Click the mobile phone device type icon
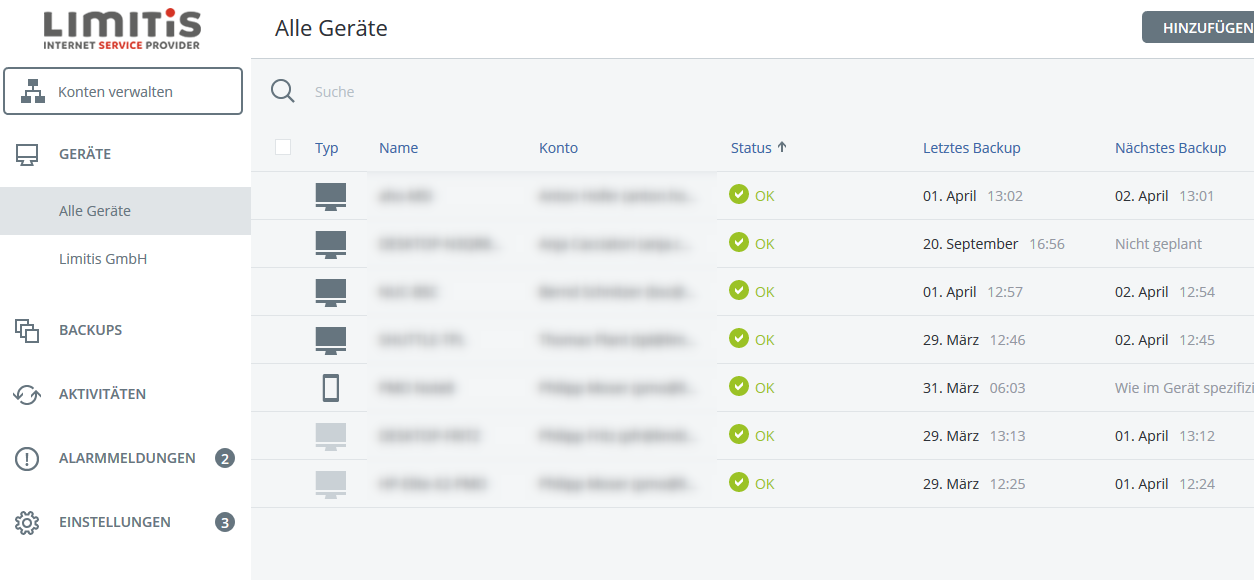Image resolution: width=1254 pixels, height=580 pixels. click(331, 388)
